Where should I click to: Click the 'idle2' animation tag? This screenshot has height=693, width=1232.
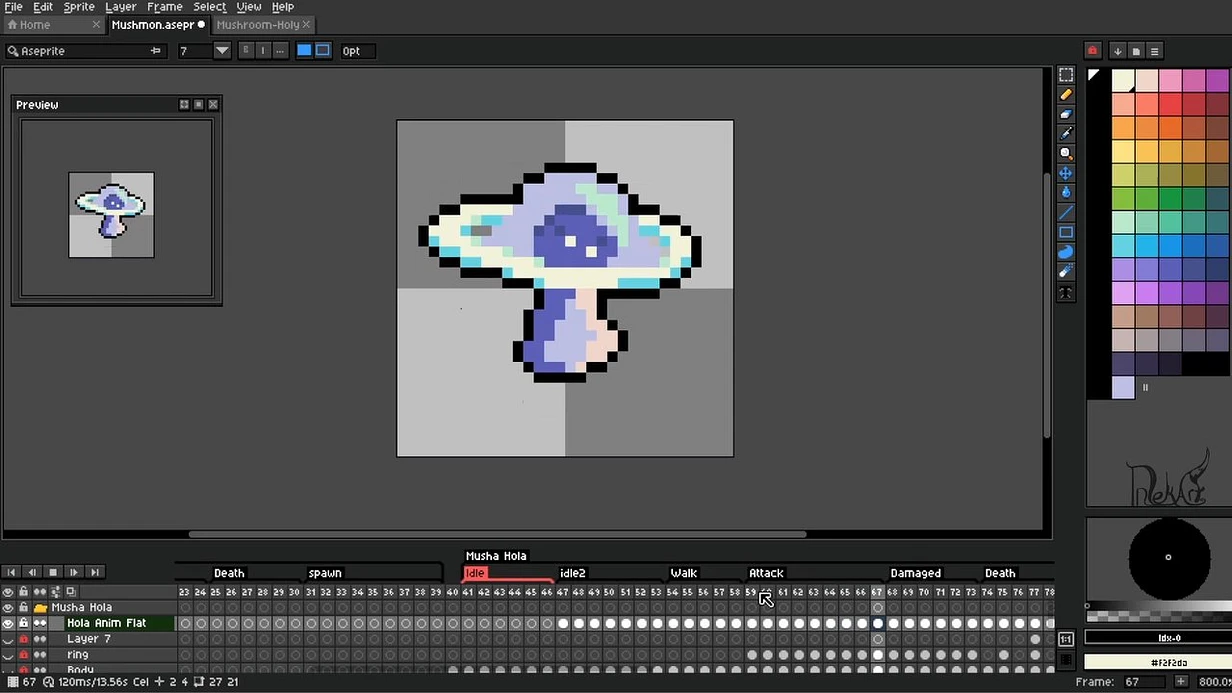click(x=573, y=573)
